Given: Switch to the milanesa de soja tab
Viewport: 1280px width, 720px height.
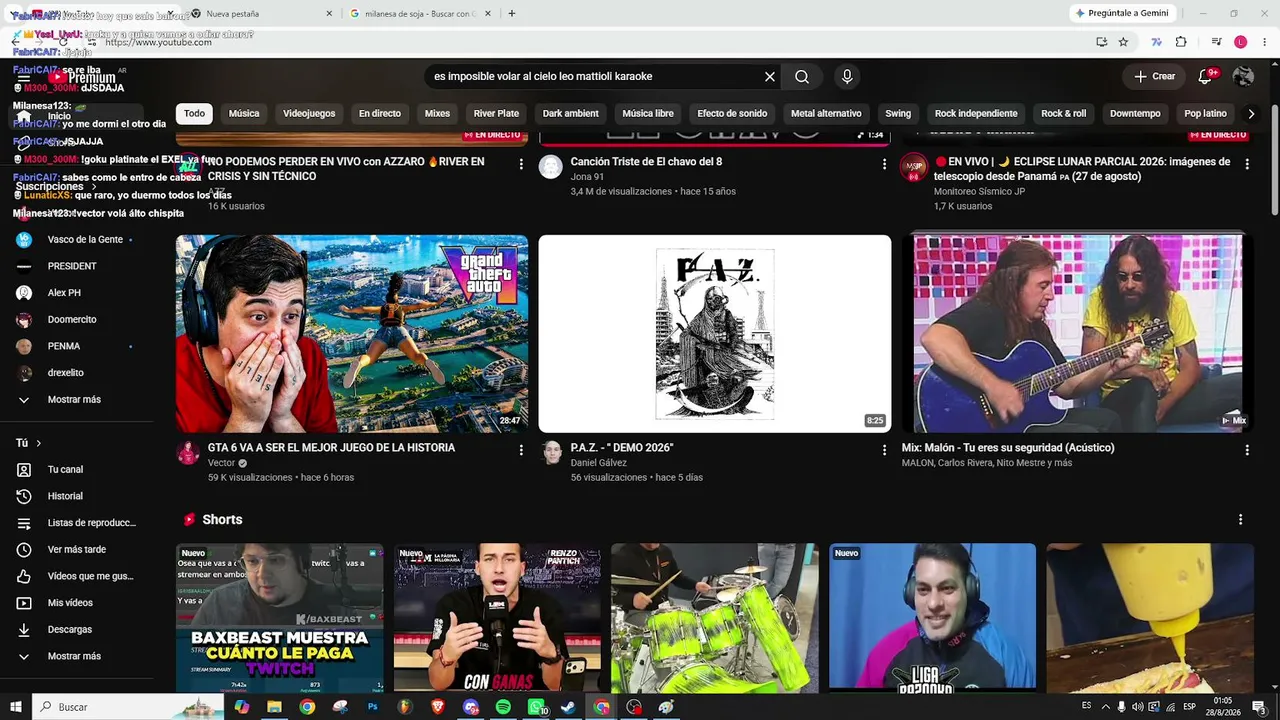Looking at the screenshot, I should point(420,14).
